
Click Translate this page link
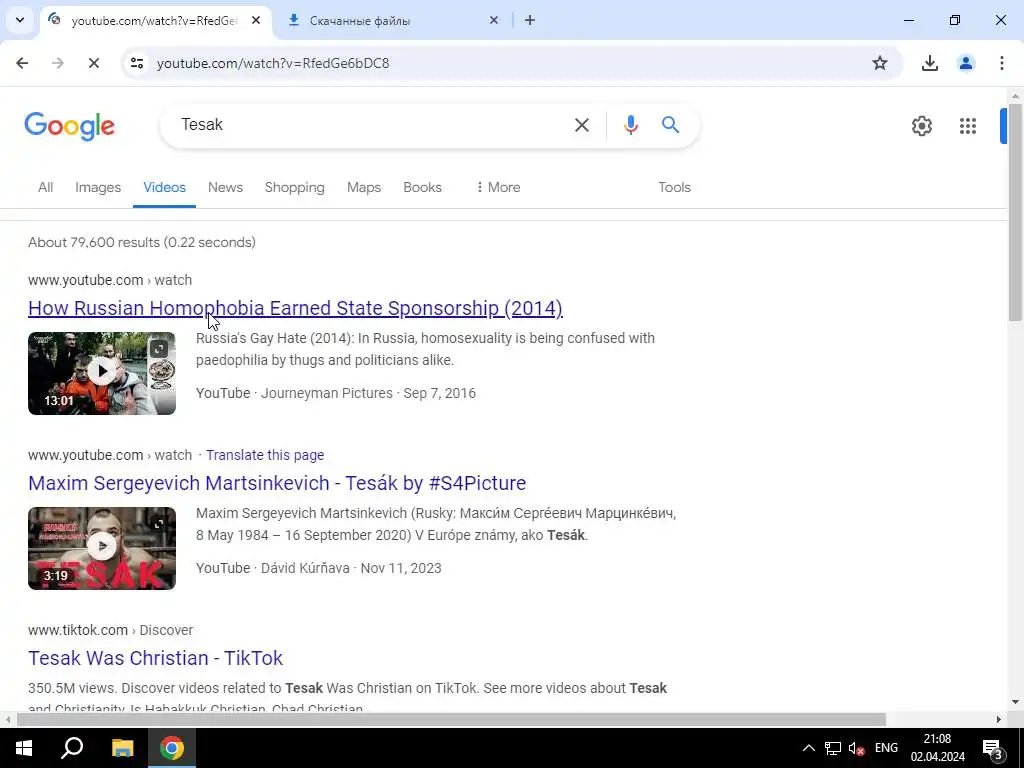265,455
